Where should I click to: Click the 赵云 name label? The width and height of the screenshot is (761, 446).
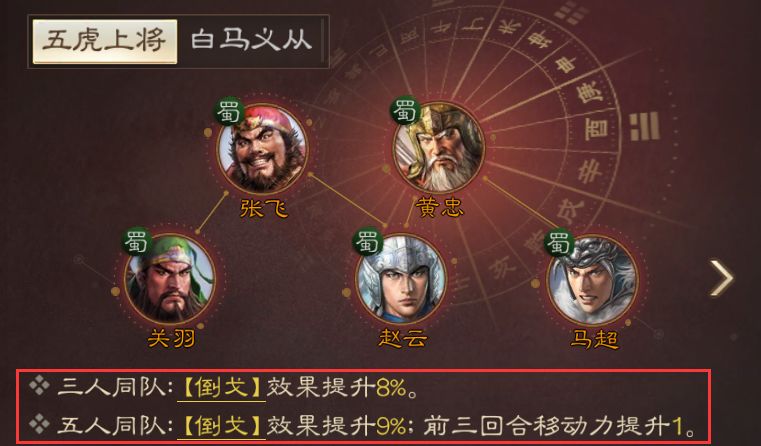click(403, 338)
